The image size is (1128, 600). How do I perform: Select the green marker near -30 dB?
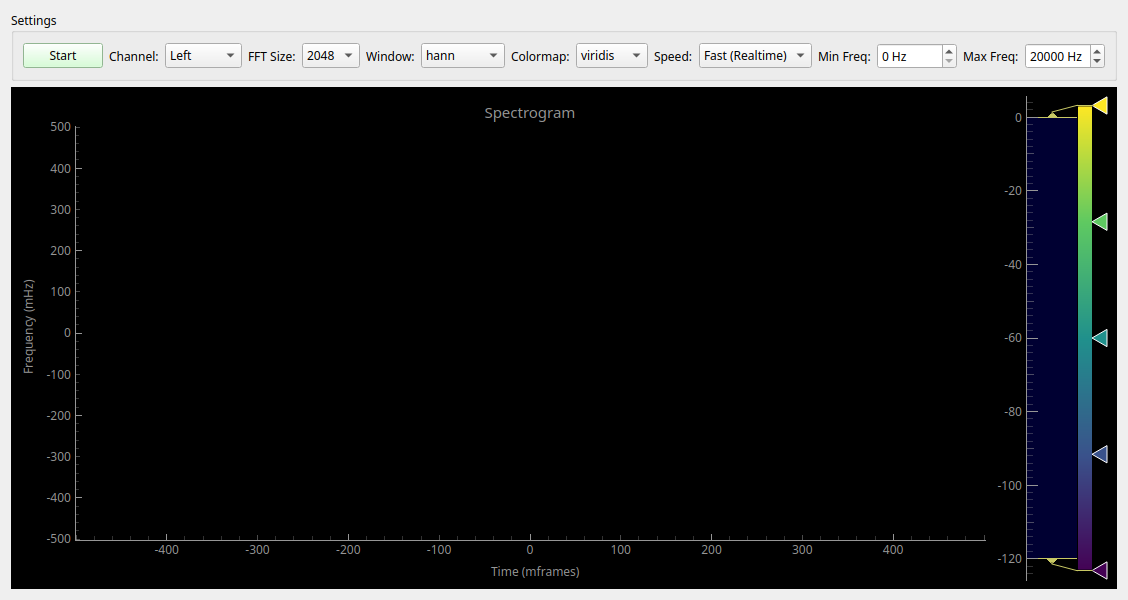[1100, 222]
